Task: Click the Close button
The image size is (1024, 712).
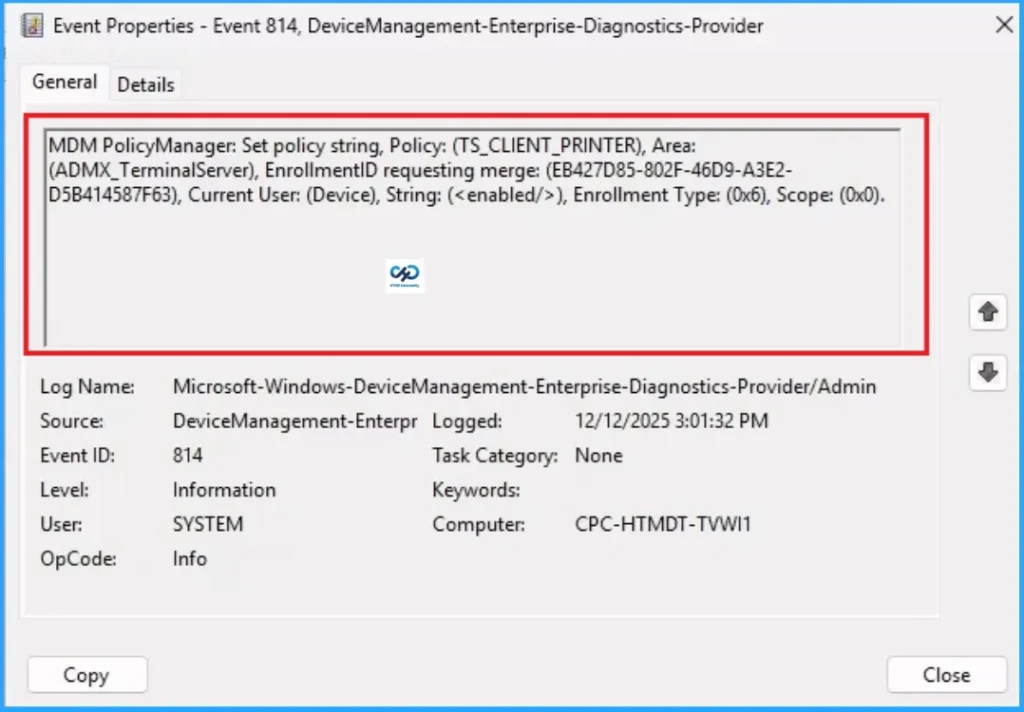Action: (x=945, y=675)
